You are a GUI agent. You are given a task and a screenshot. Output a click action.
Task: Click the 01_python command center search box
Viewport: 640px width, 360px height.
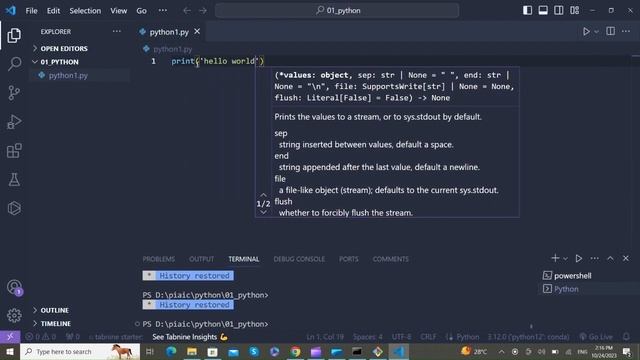pyautogui.click(x=337, y=11)
